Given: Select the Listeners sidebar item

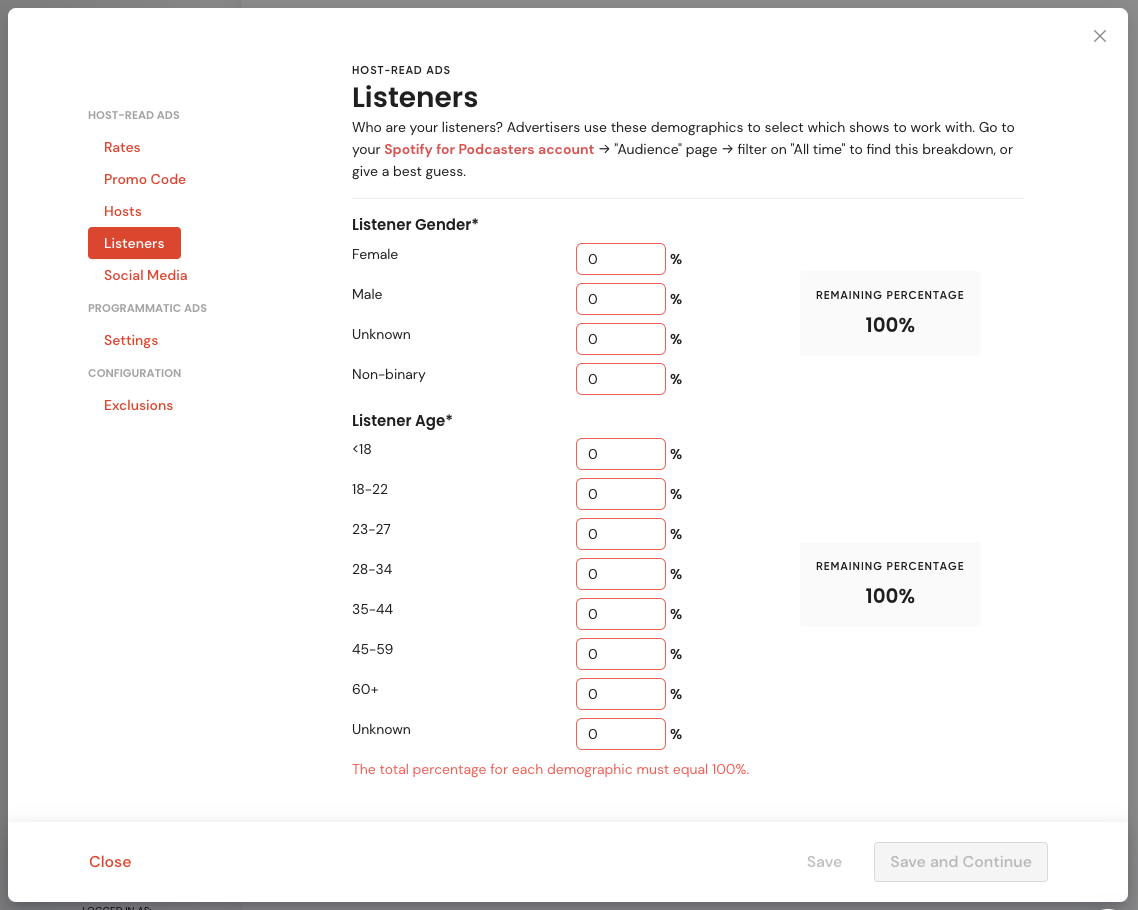Looking at the screenshot, I should pyautogui.click(x=134, y=243).
